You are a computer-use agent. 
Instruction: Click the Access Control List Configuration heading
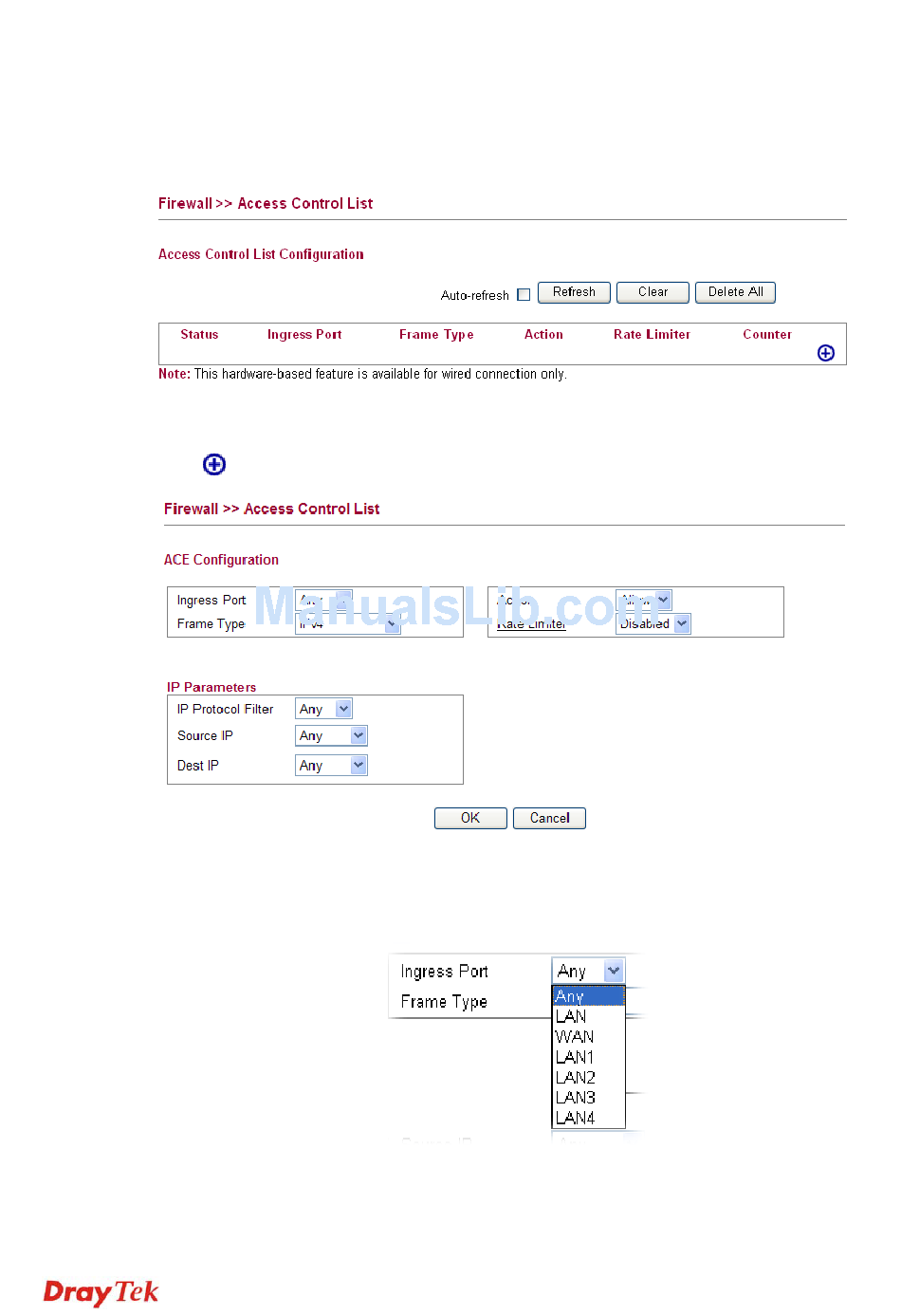coord(261,254)
